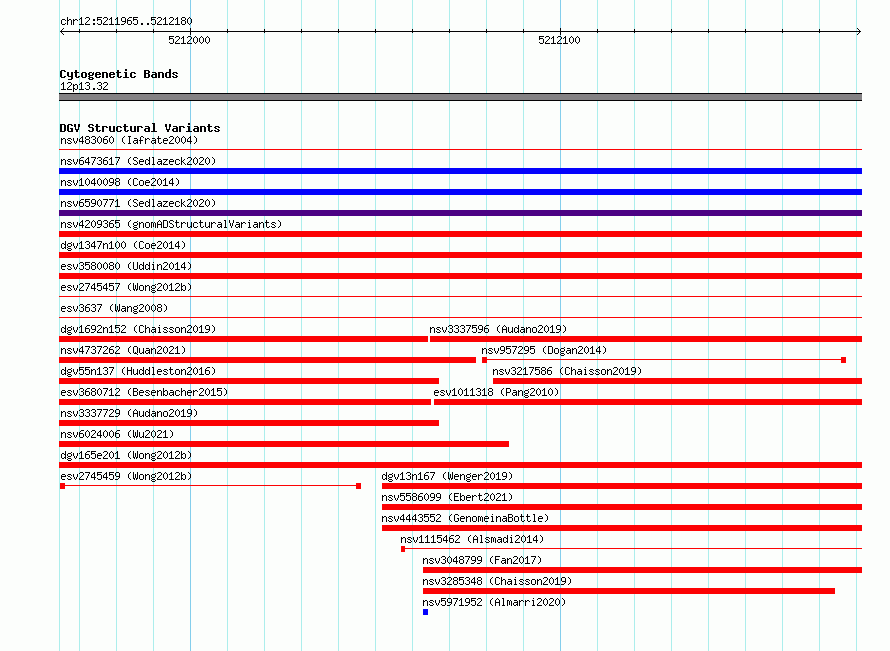Viewport: 890px width, 651px height.
Task: Open variant esv3580080 (Uddin2014)
Action: [x=126, y=266]
